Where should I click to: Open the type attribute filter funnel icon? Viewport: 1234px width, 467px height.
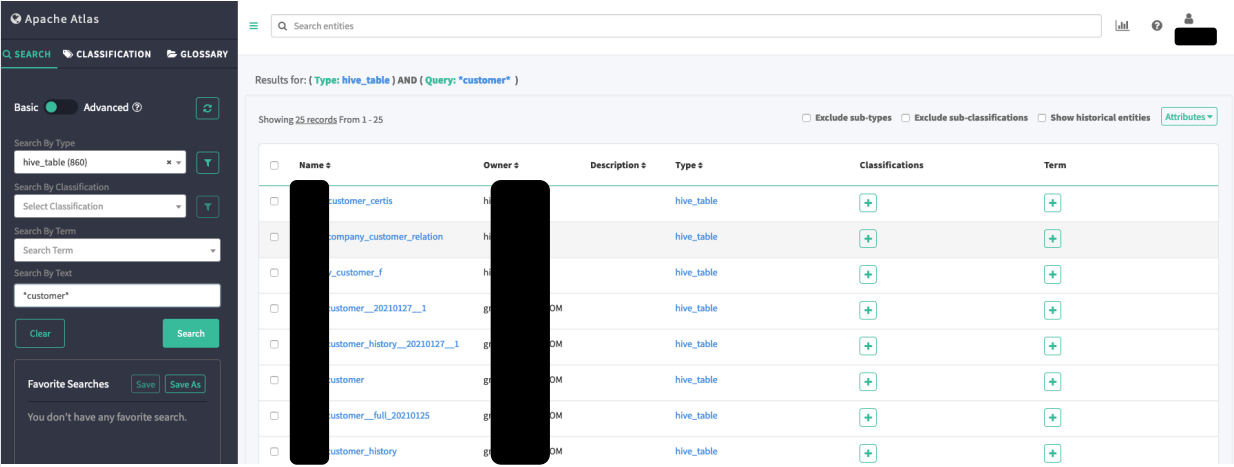(x=207, y=162)
